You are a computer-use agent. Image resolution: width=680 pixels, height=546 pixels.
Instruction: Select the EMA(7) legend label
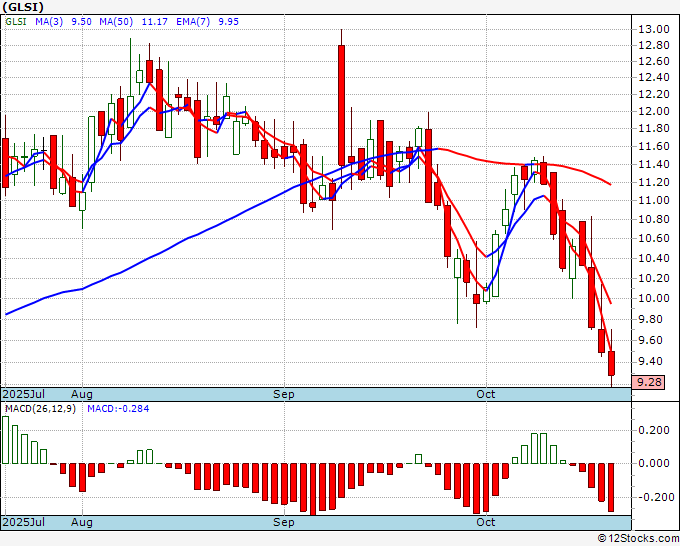click(193, 21)
